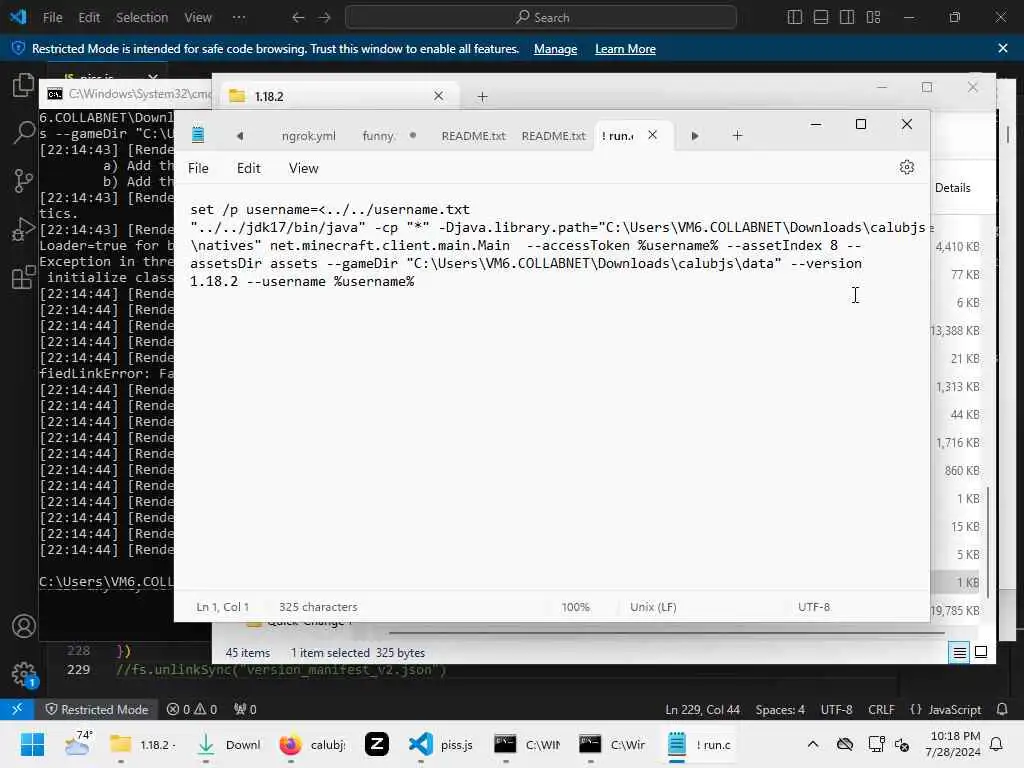The image size is (1024, 768).
Task: Open Windows Start menu
Action: tap(32, 744)
